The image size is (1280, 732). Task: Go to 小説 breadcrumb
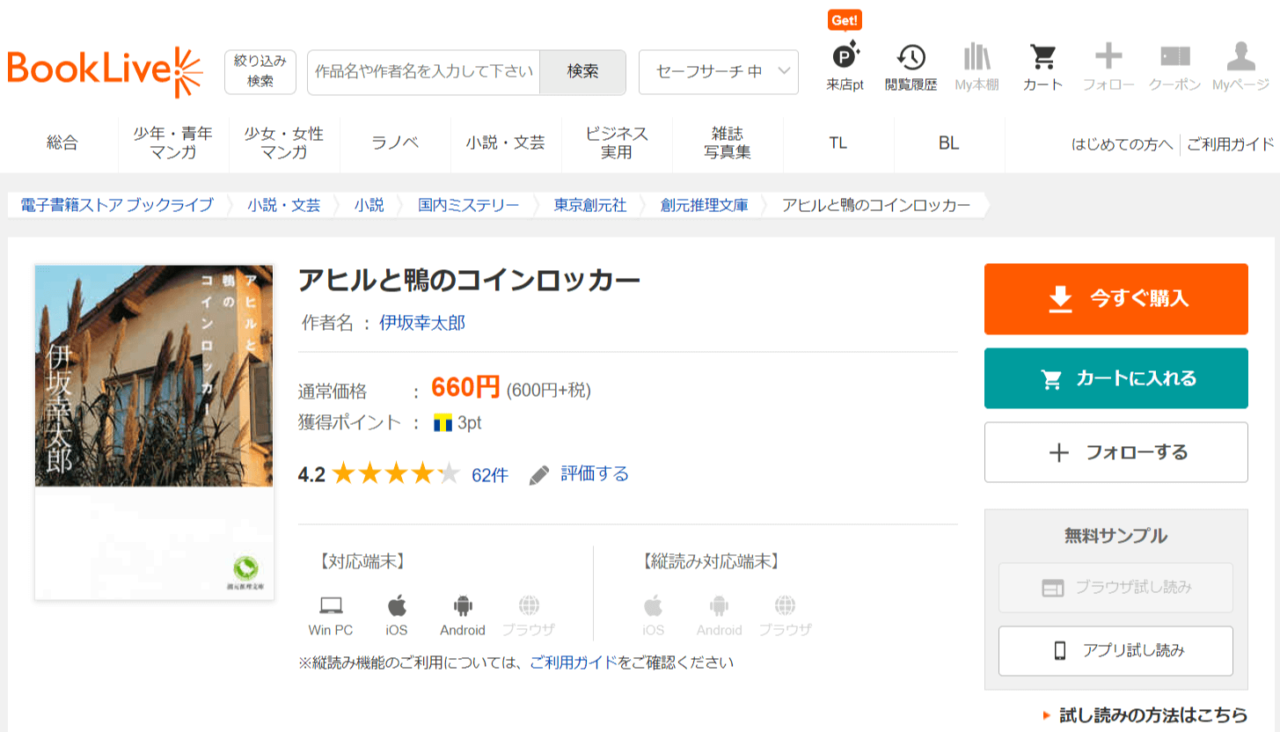coord(369,205)
